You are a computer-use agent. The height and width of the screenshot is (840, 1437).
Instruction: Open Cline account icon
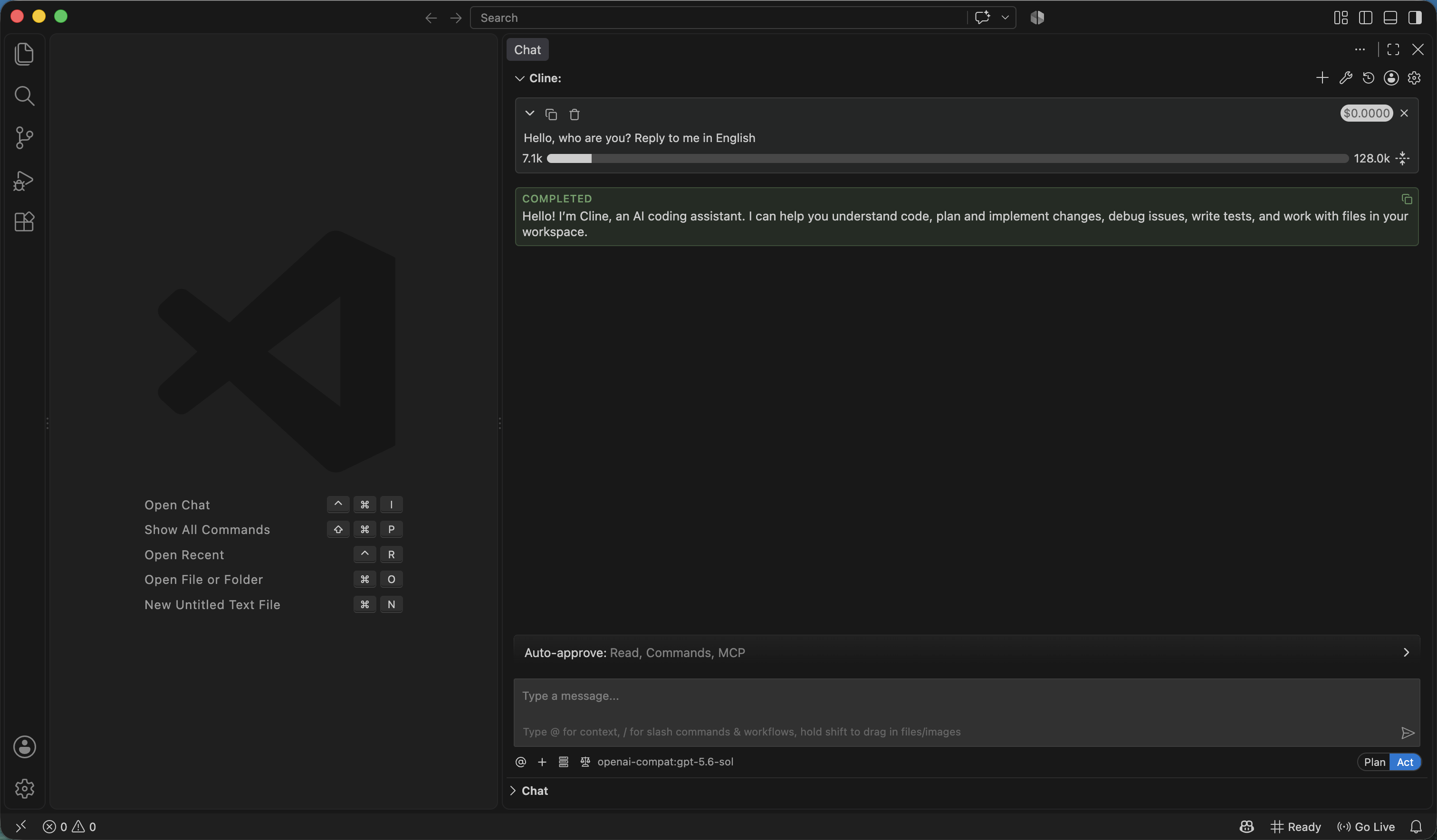(1391, 77)
